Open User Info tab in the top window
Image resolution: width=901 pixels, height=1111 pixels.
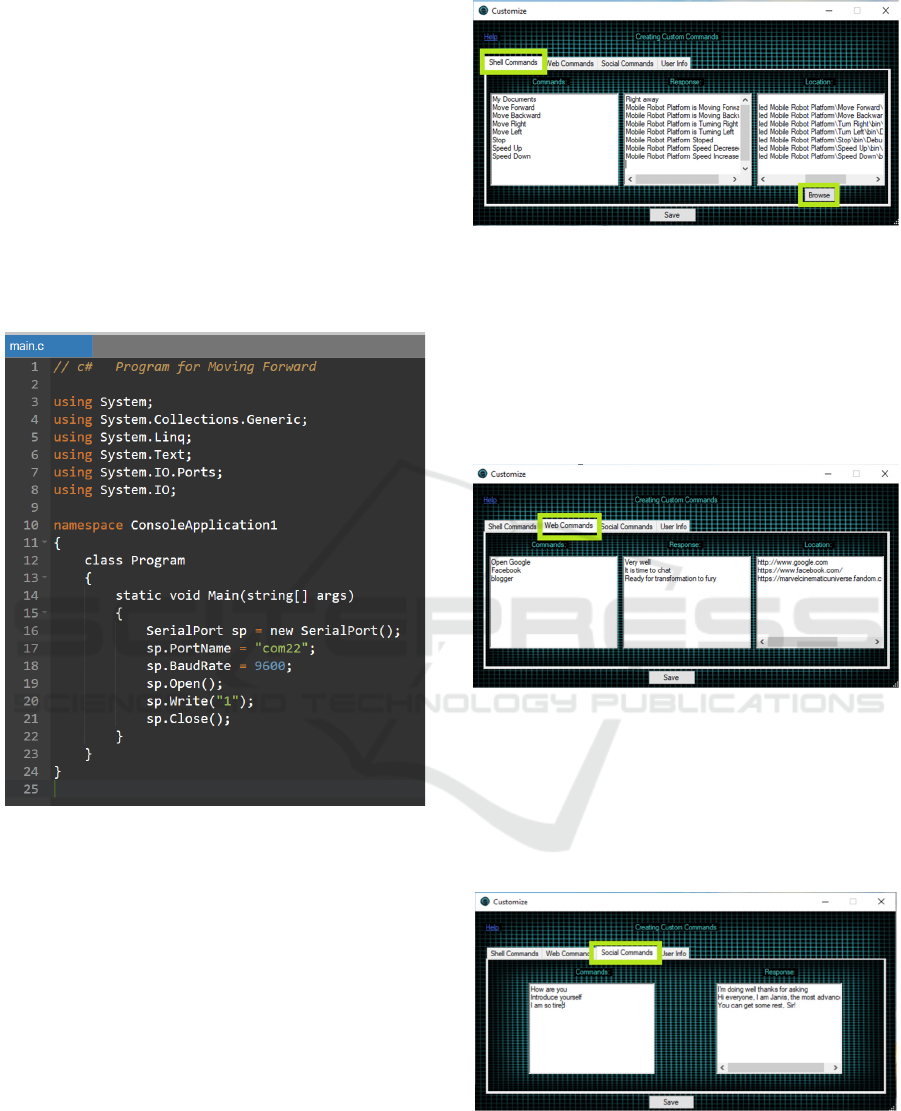(x=674, y=64)
